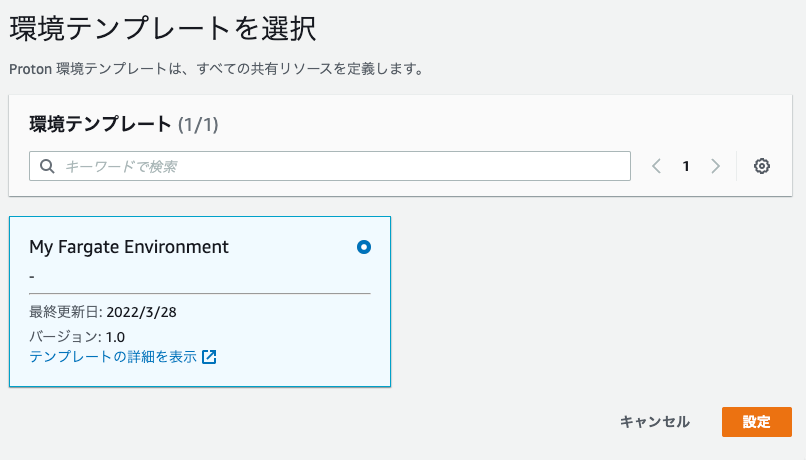This screenshot has height=460, width=806.
Task: Go to the next page with the right chevron
Action: 716,166
